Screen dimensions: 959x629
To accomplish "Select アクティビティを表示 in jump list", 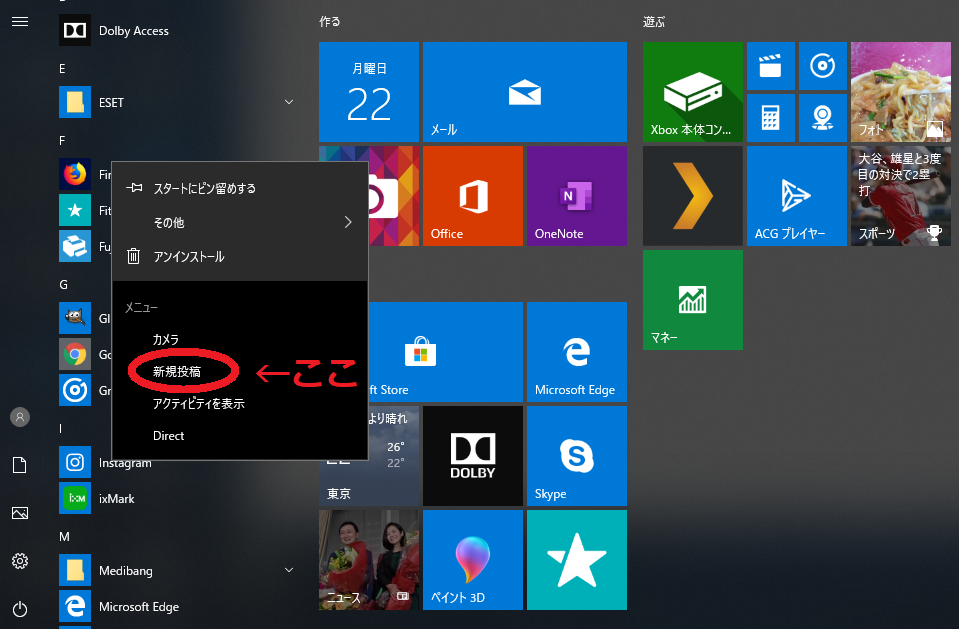I will coord(240,403).
